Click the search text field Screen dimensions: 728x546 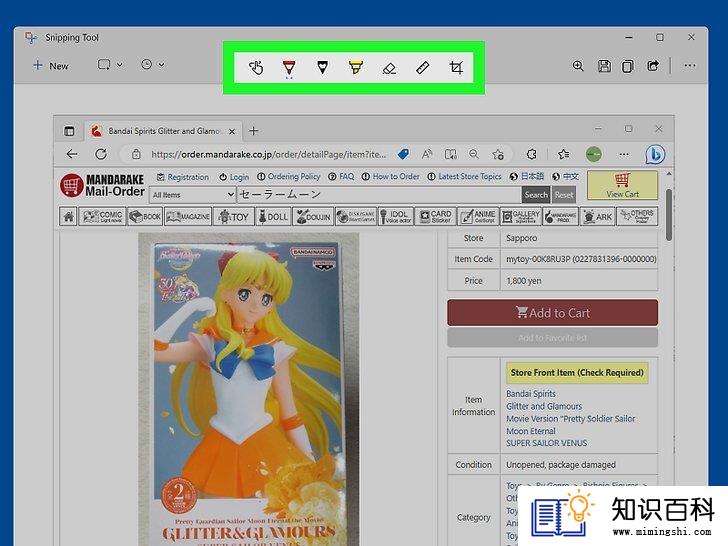pos(379,195)
